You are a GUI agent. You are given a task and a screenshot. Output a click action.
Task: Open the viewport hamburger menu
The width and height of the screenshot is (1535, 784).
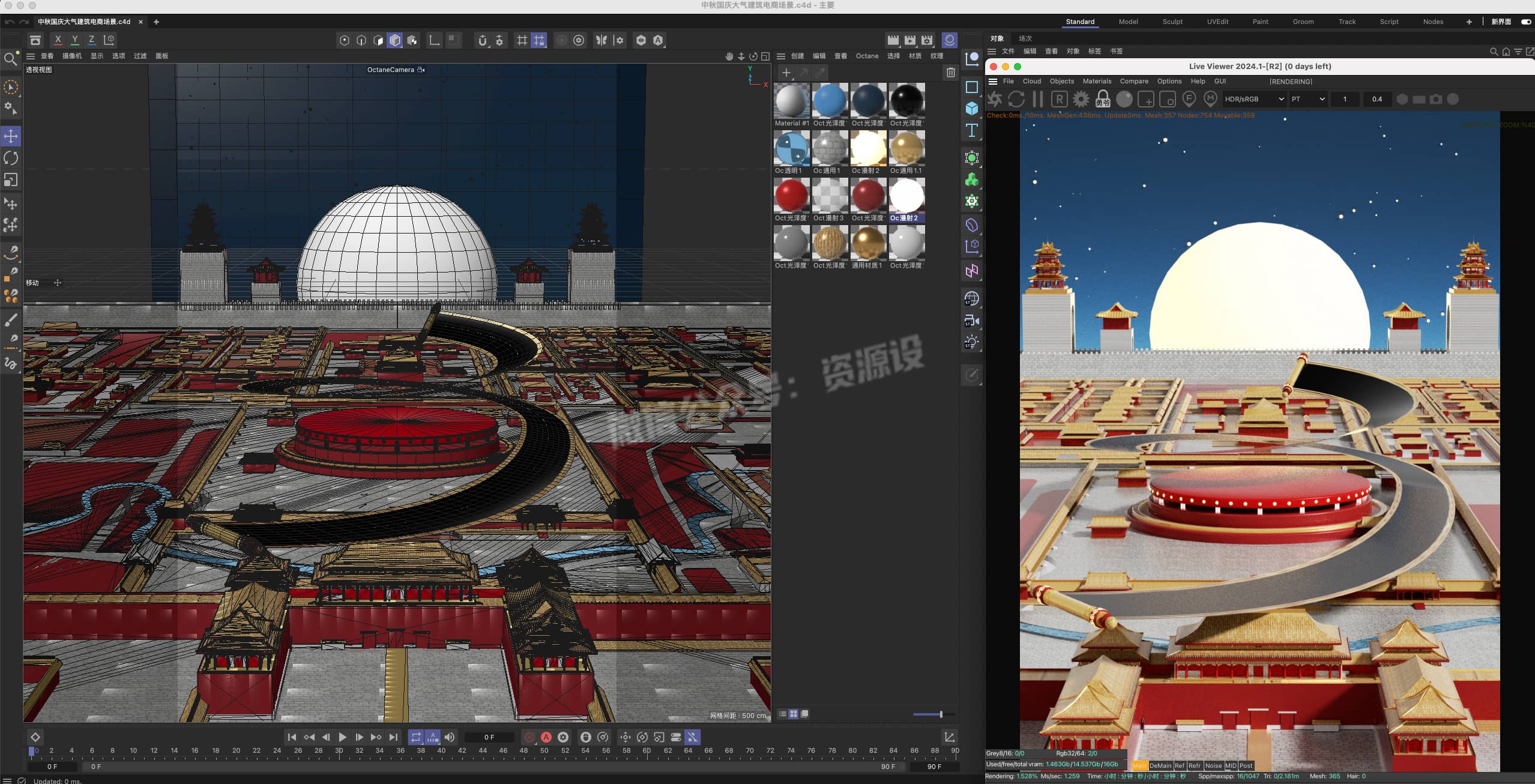(x=31, y=56)
